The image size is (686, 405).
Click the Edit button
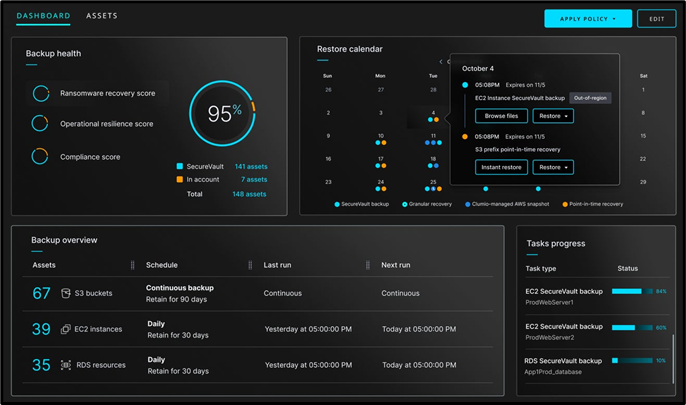[656, 19]
